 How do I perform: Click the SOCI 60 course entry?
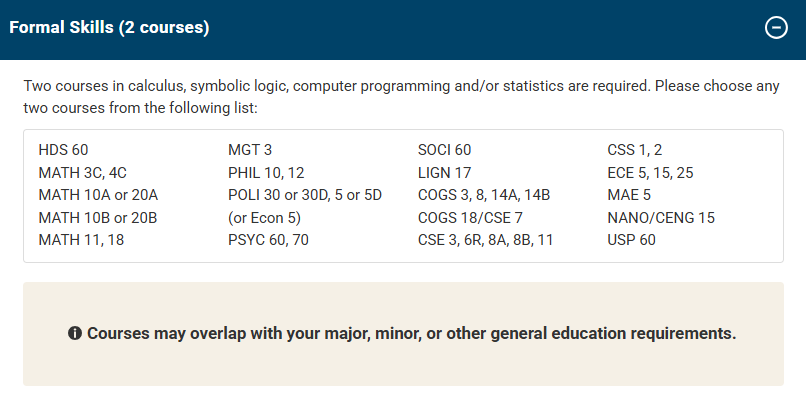444,150
